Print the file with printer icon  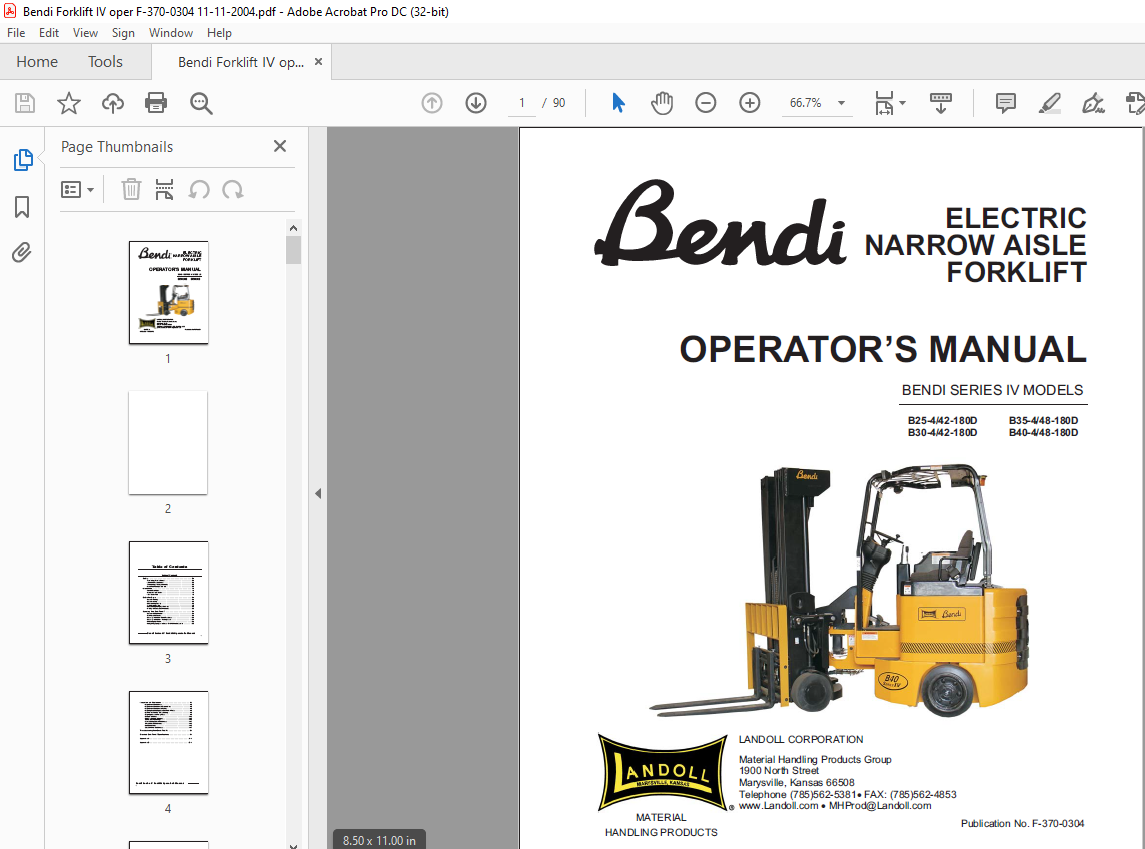[x=156, y=103]
